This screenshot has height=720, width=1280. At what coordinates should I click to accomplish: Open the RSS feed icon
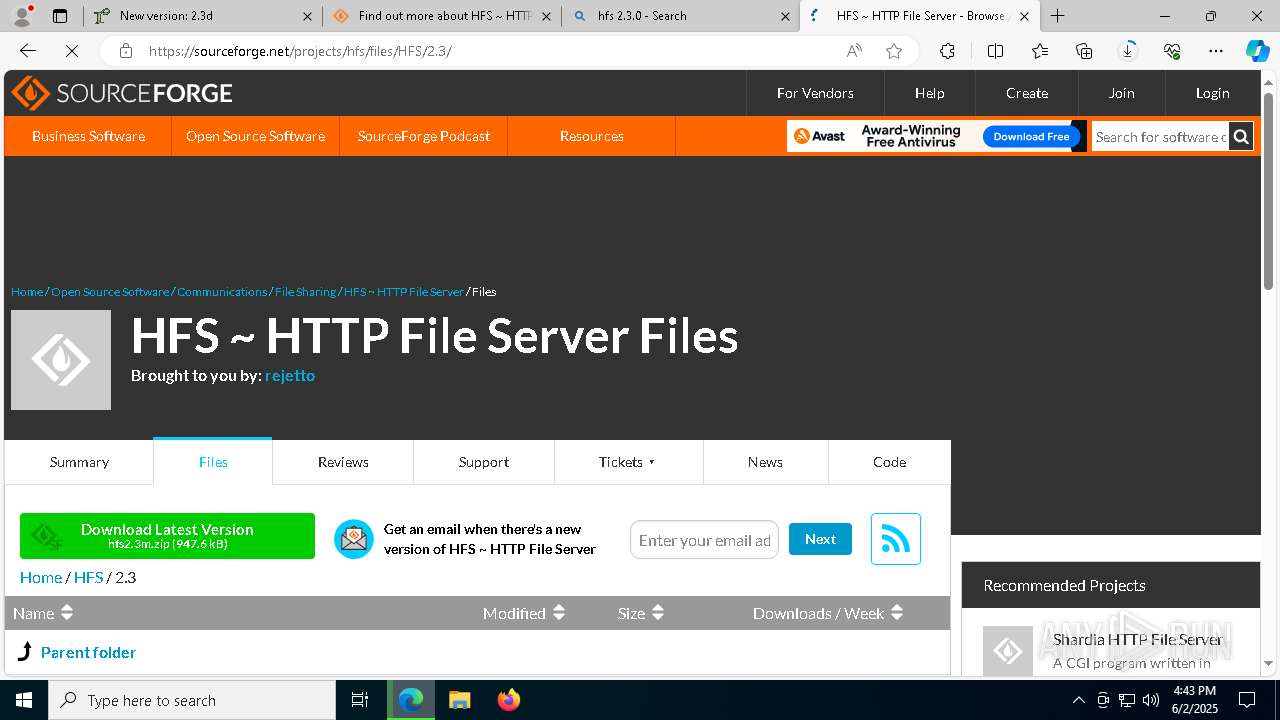point(895,539)
